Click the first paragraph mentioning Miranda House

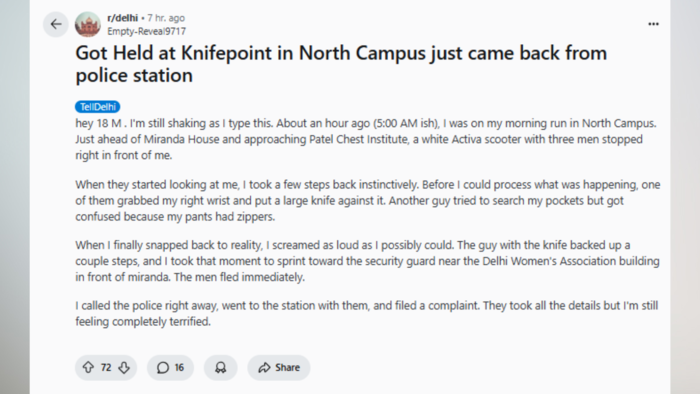(x=366, y=139)
